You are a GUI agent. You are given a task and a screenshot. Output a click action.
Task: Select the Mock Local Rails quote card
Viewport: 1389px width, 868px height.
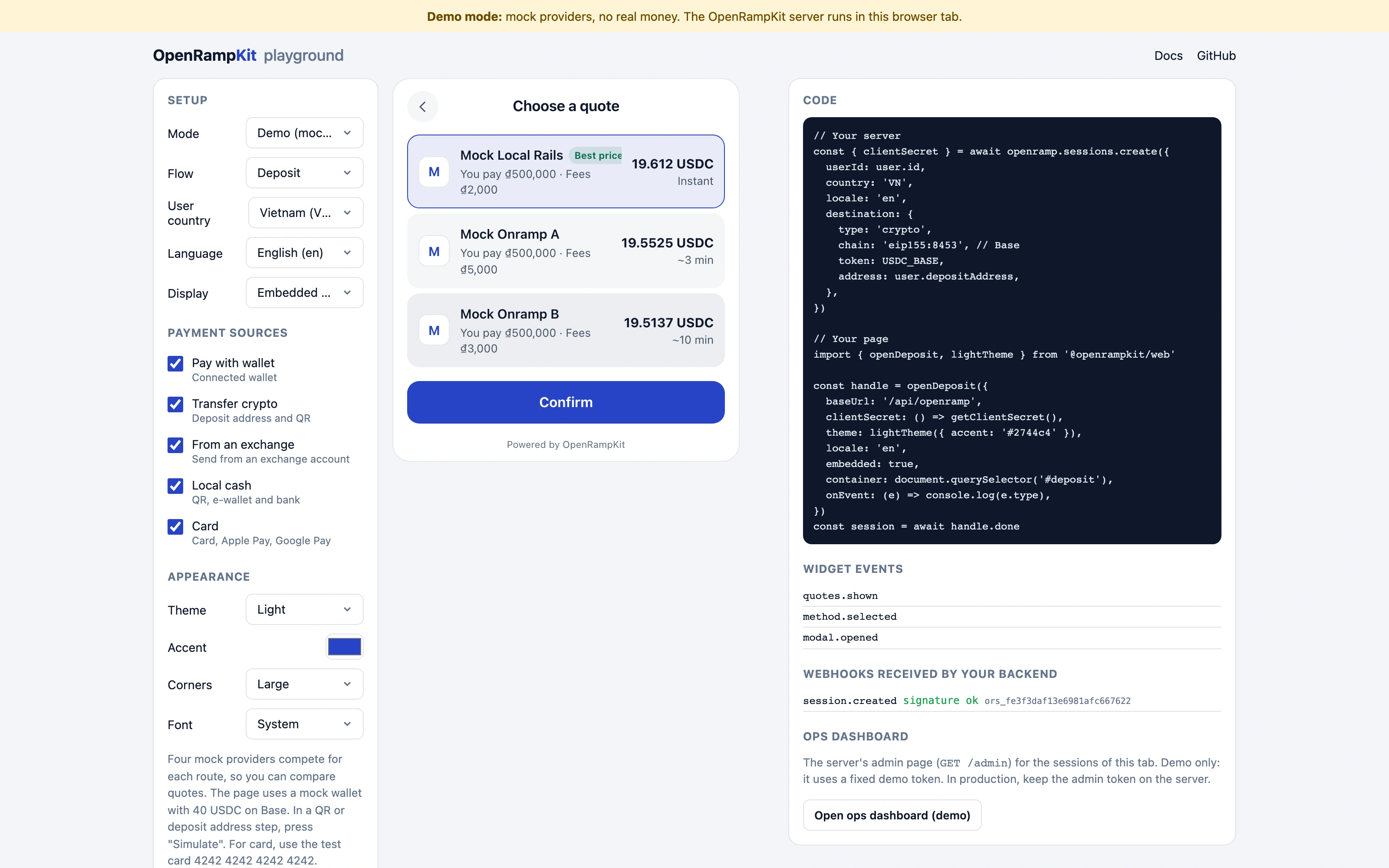tap(565, 172)
